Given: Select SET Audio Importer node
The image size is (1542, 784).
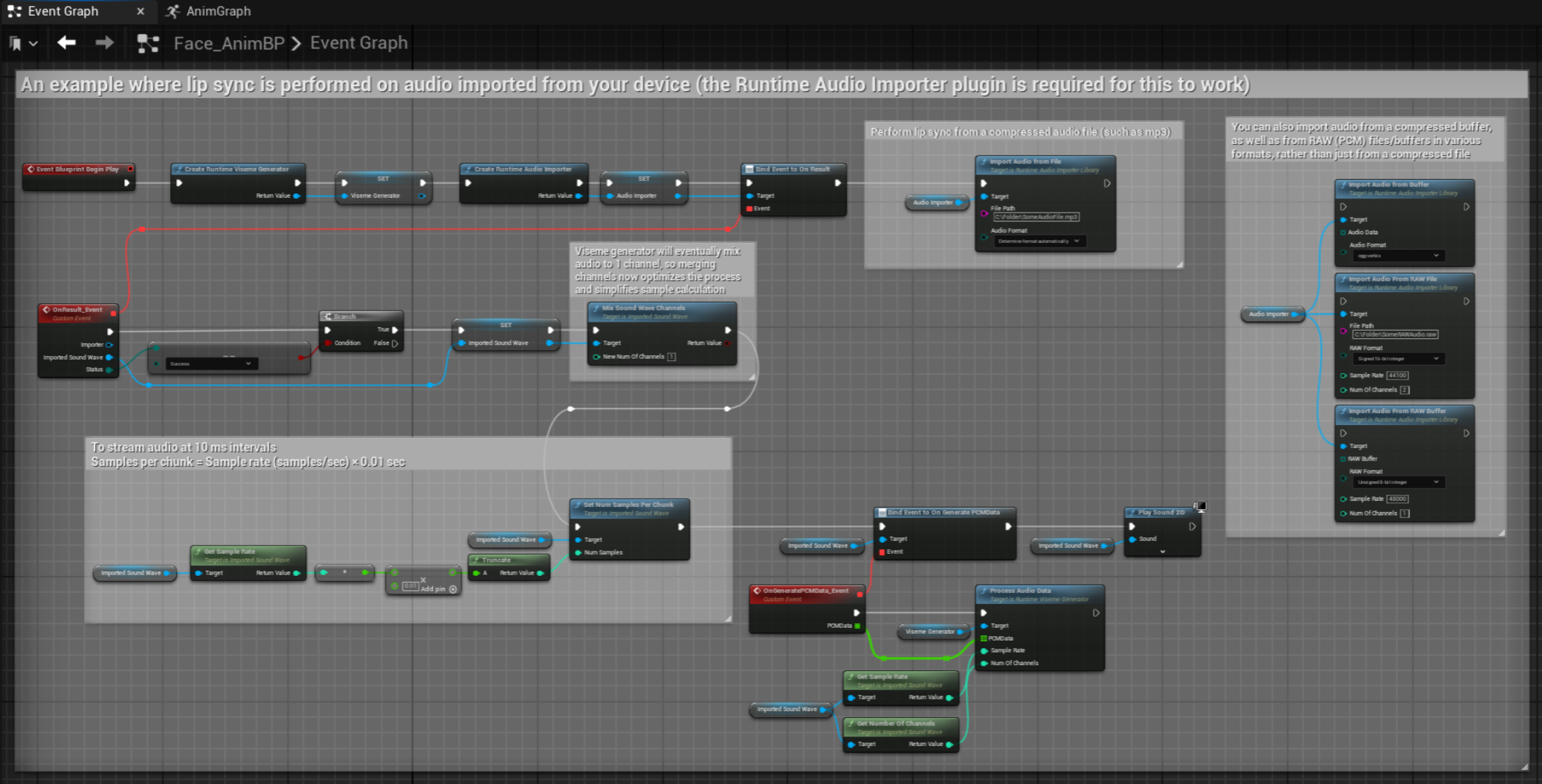Looking at the screenshot, I should (643, 187).
